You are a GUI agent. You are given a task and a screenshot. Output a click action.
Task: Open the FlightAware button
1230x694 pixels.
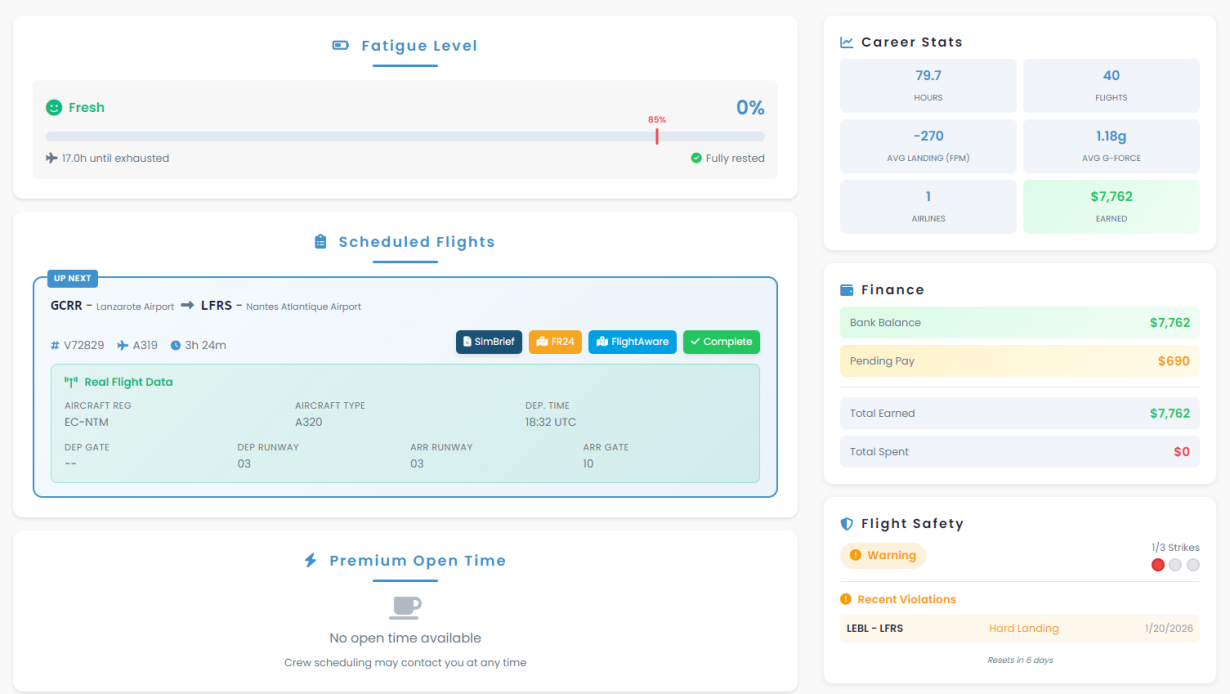[x=632, y=342]
